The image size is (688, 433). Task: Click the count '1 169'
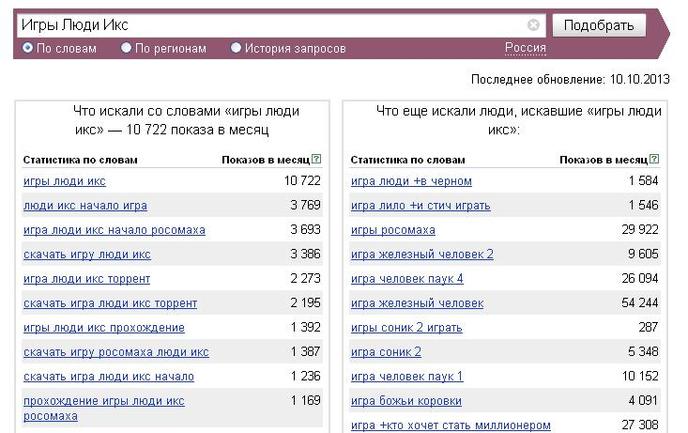tap(305, 401)
